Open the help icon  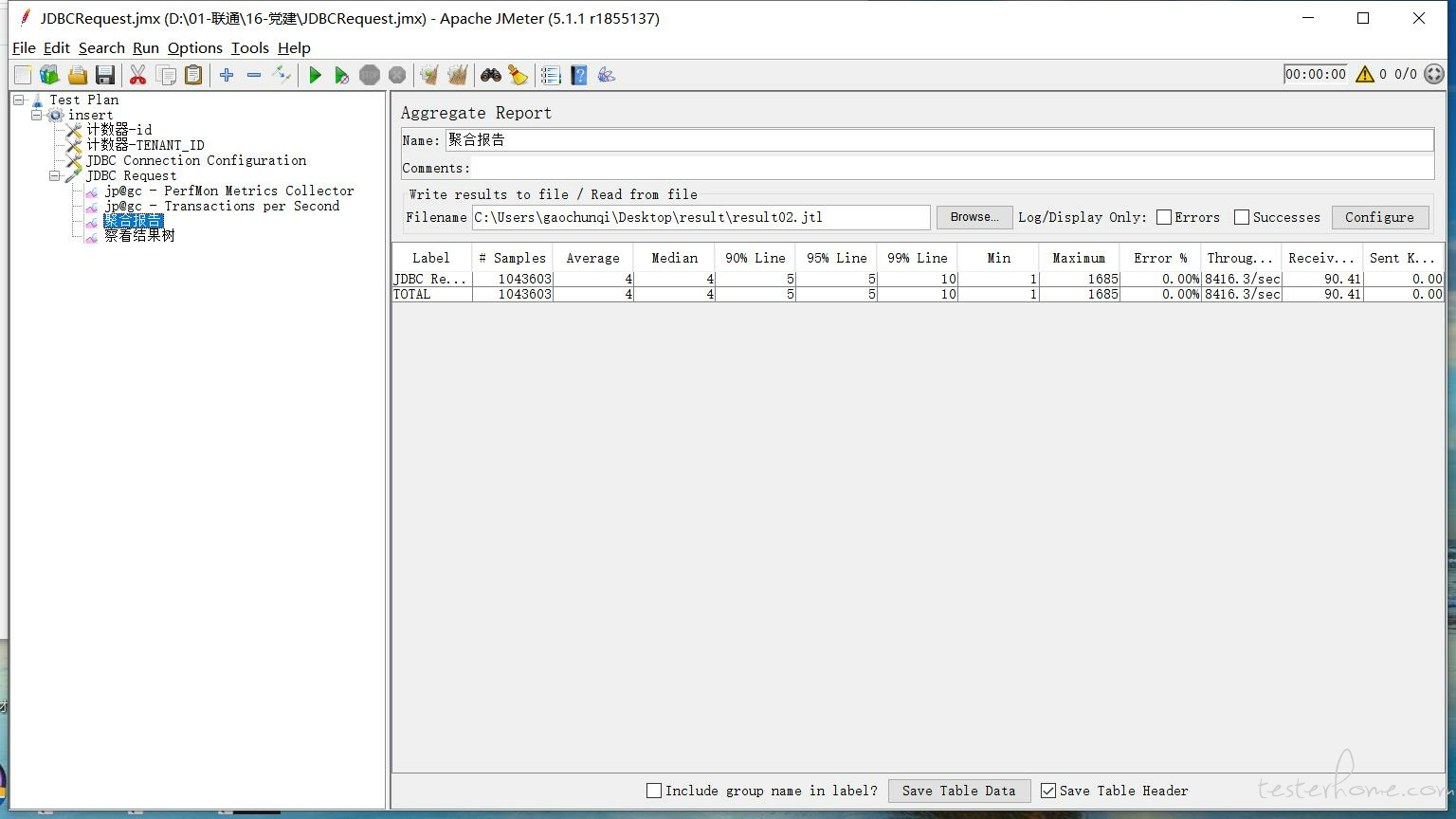point(579,75)
